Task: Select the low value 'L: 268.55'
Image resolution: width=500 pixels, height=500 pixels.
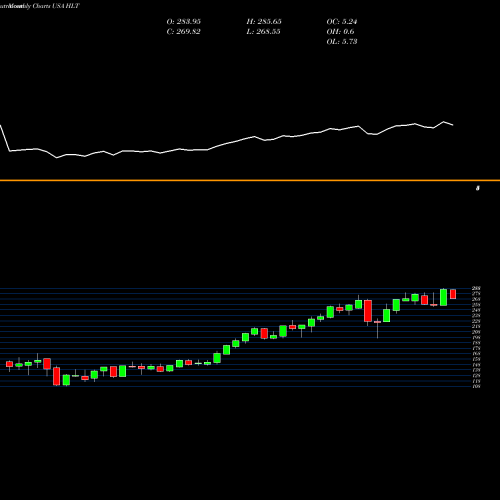Action: pyautogui.click(x=263, y=32)
